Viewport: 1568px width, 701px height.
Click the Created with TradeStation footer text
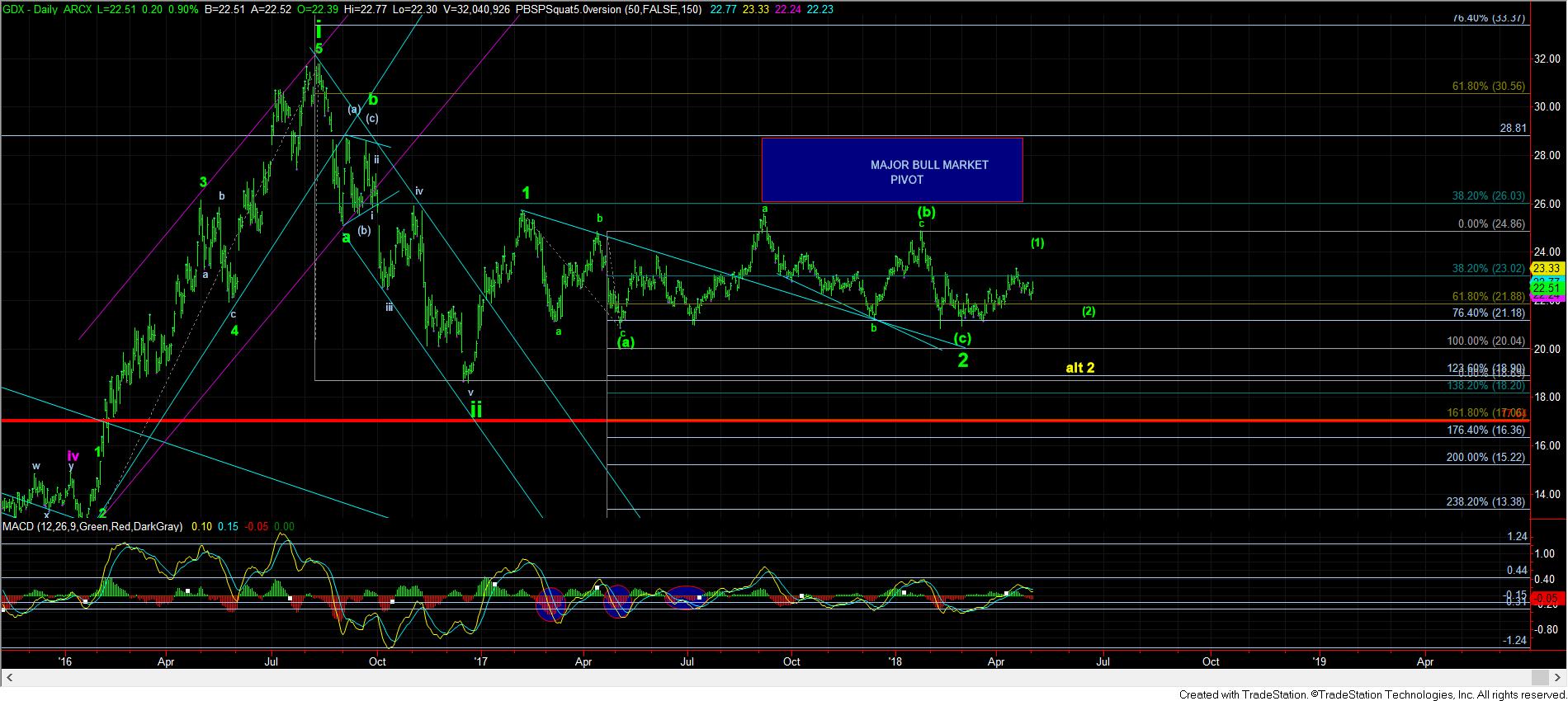[1371, 694]
